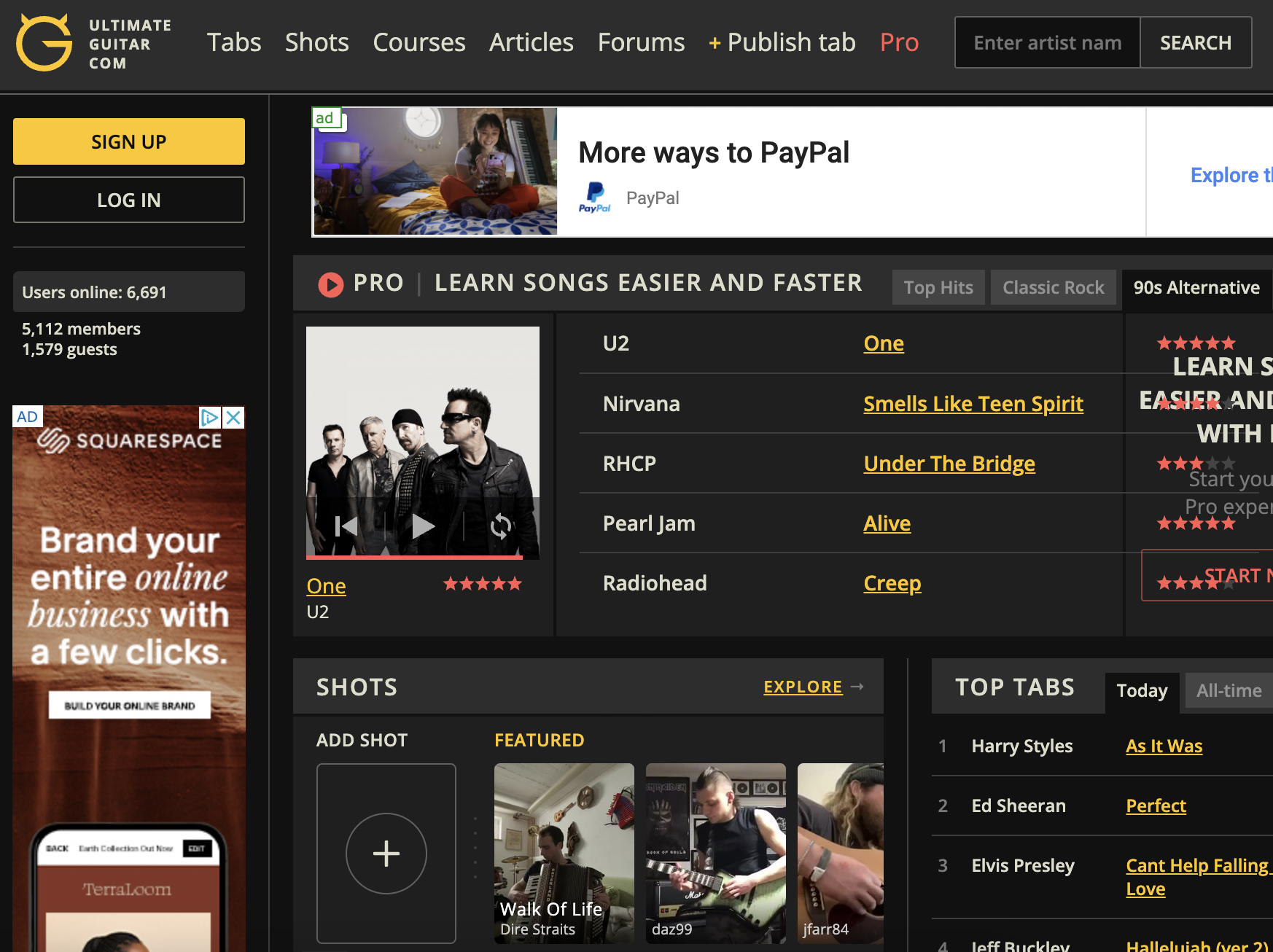
Task: Close the Squarespace ad with X icon
Action: (x=233, y=418)
